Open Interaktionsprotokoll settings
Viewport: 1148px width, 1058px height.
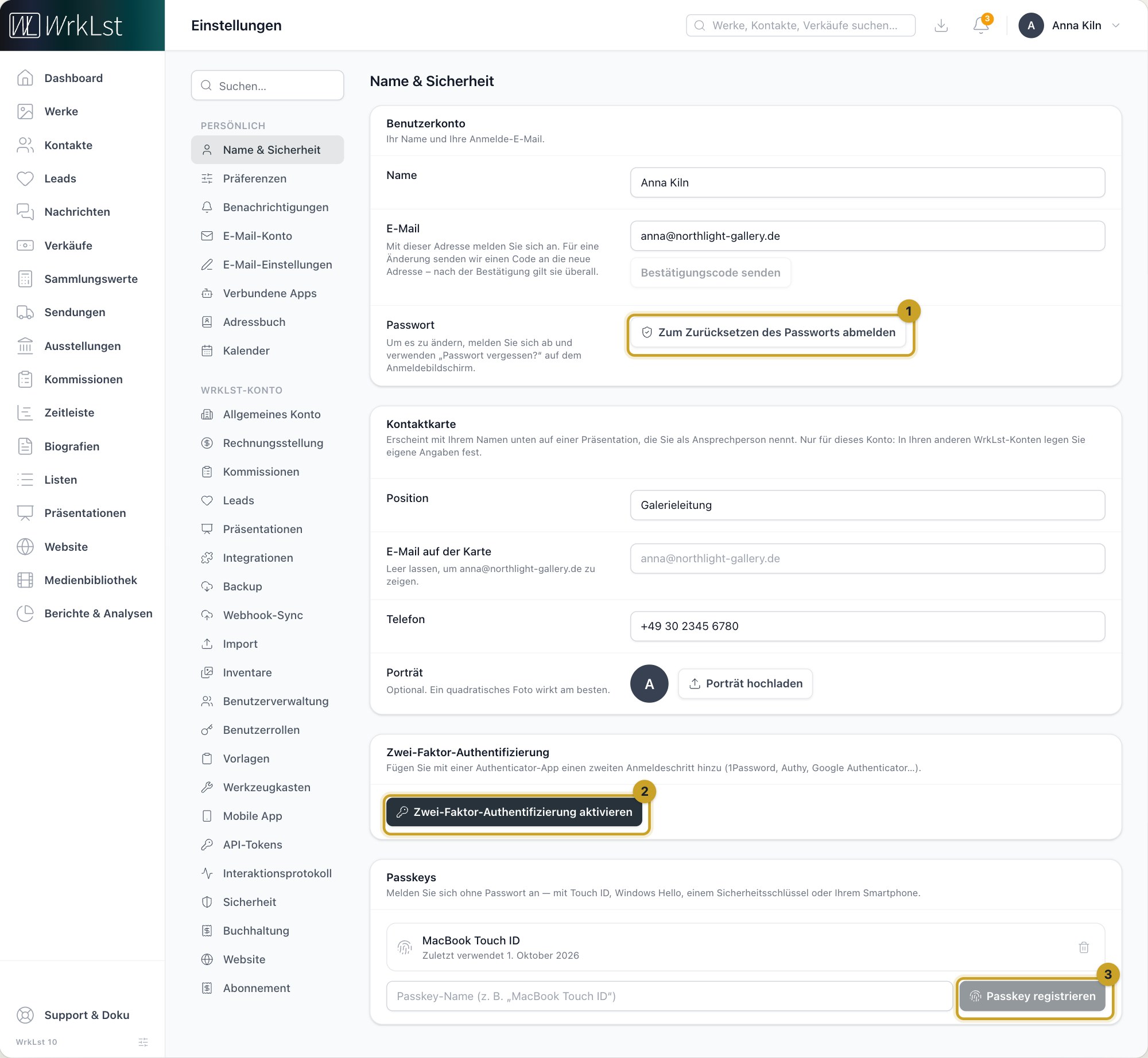point(267,873)
